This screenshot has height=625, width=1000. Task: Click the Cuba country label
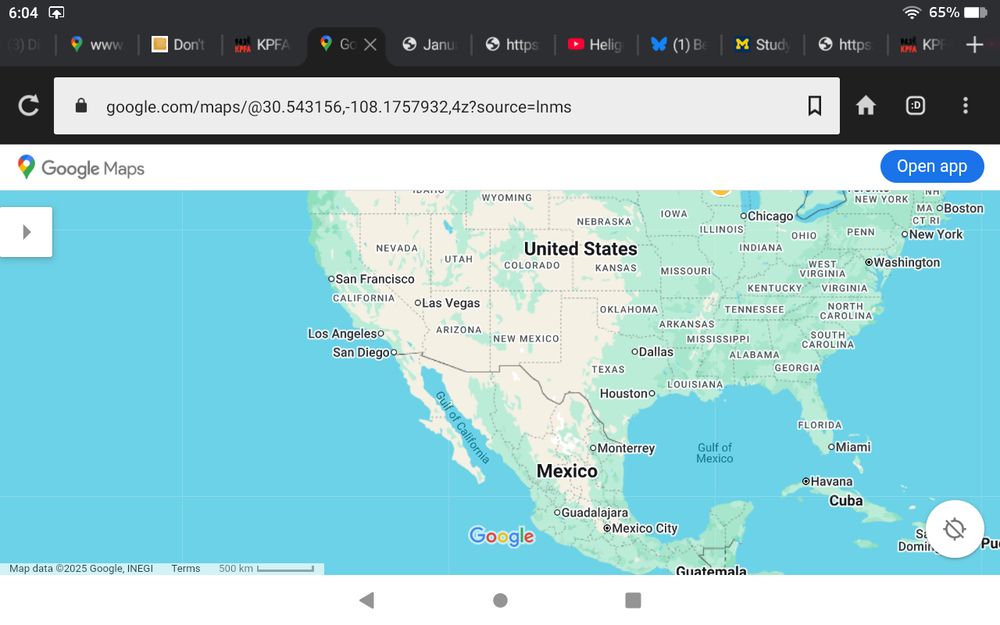[x=846, y=501]
